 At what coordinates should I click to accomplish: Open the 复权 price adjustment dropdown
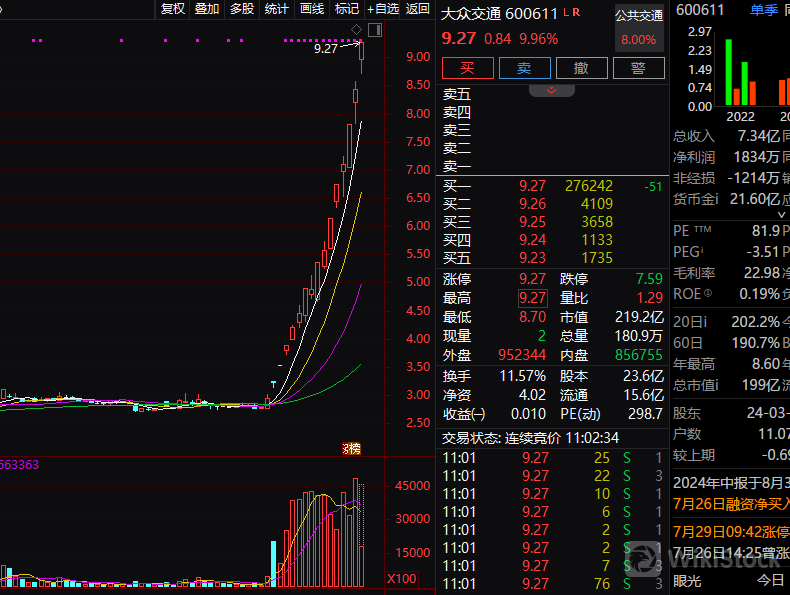tap(173, 9)
